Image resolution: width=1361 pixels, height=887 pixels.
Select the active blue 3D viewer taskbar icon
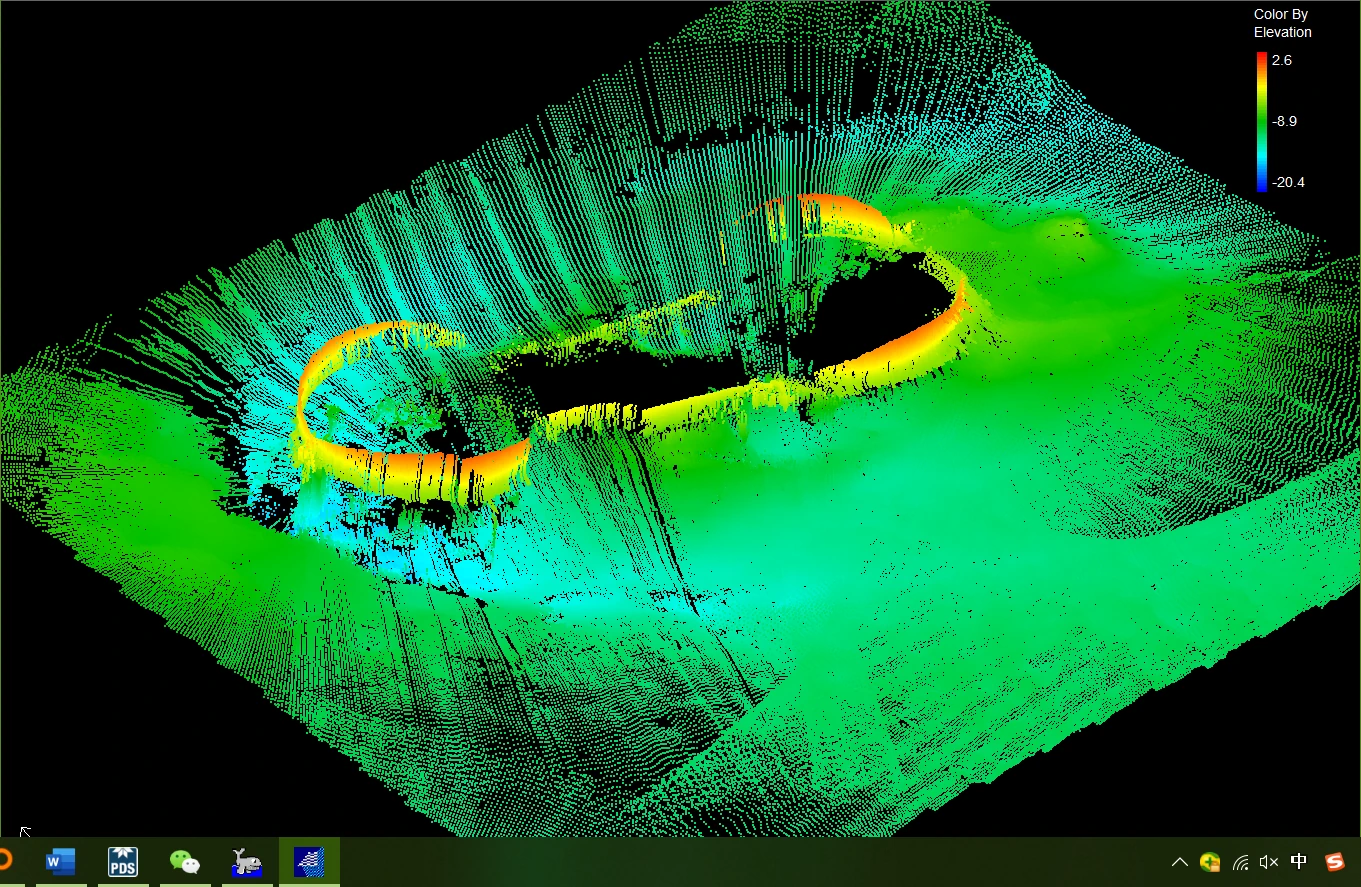(x=309, y=861)
